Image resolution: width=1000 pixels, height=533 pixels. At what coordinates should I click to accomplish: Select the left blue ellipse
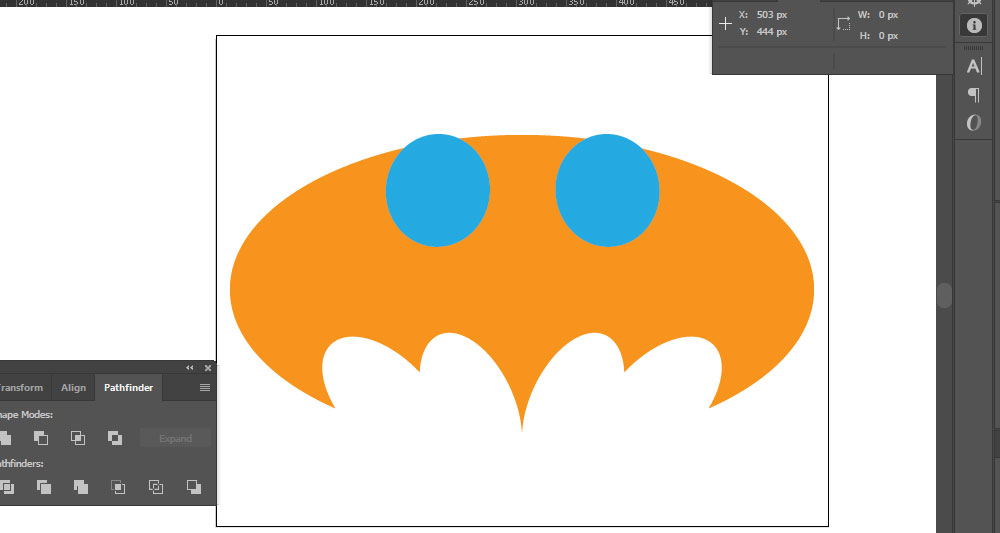[x=438, y=190]
